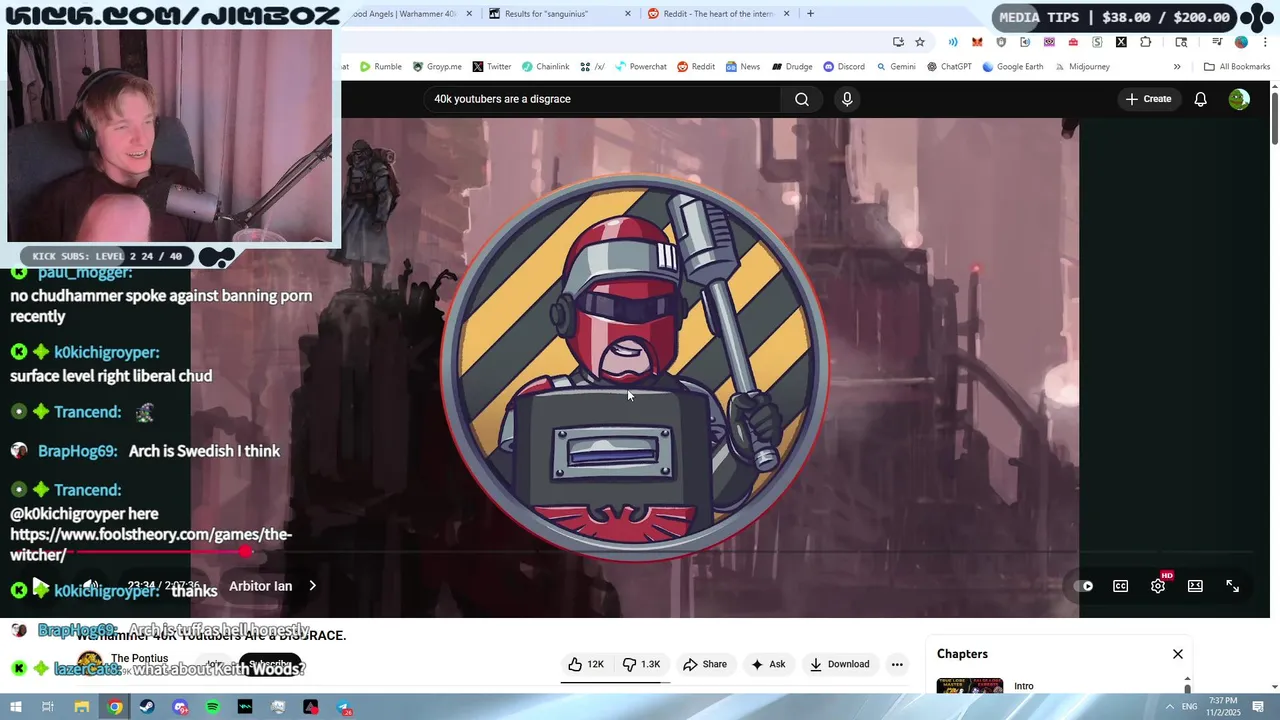Screen dimensions: 1280x720
Task: Enter fullscreen video mode
Action: tap(1233, 586)
